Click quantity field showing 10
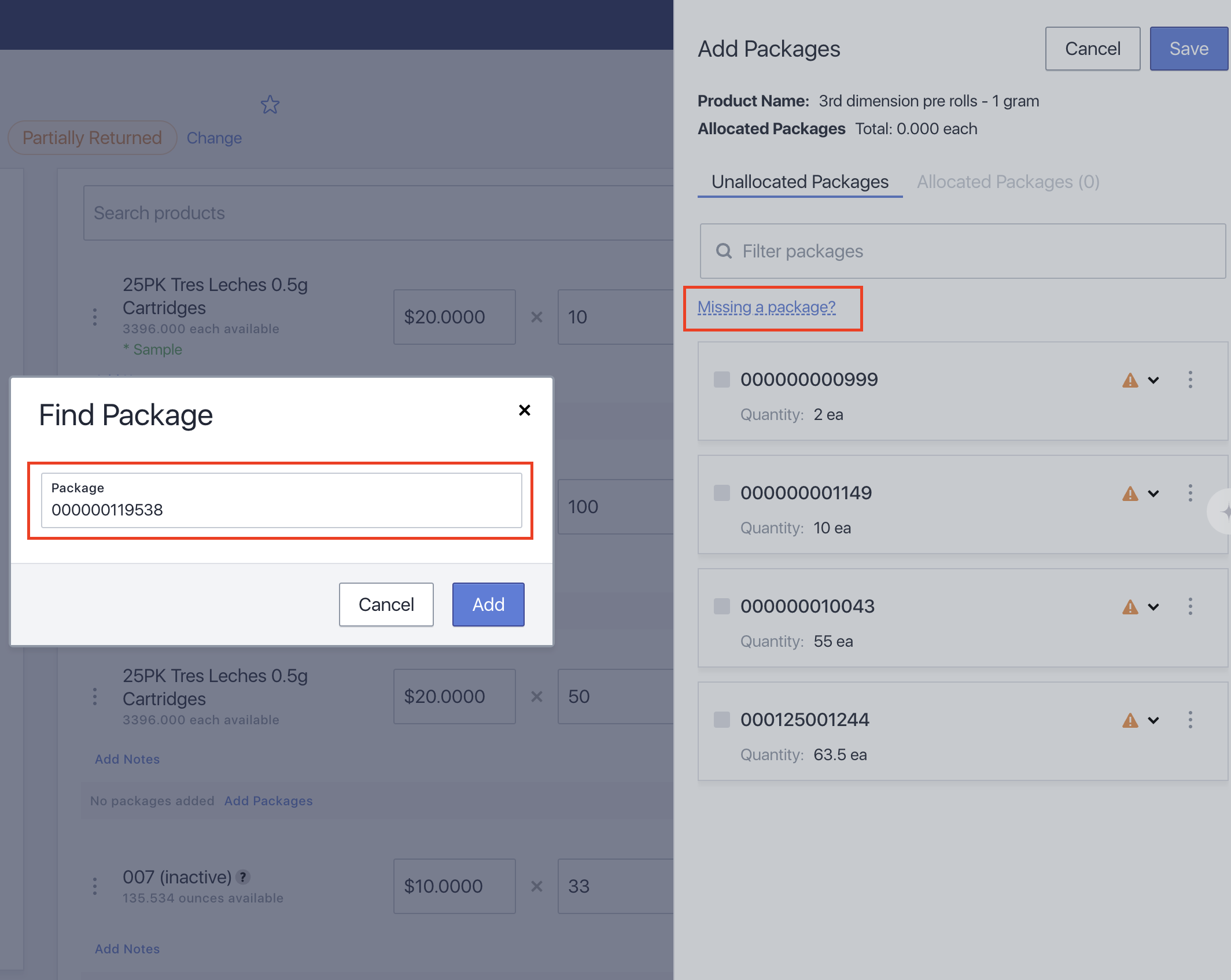This screenshot has width=1231, height=980. (x=615, y=317)
